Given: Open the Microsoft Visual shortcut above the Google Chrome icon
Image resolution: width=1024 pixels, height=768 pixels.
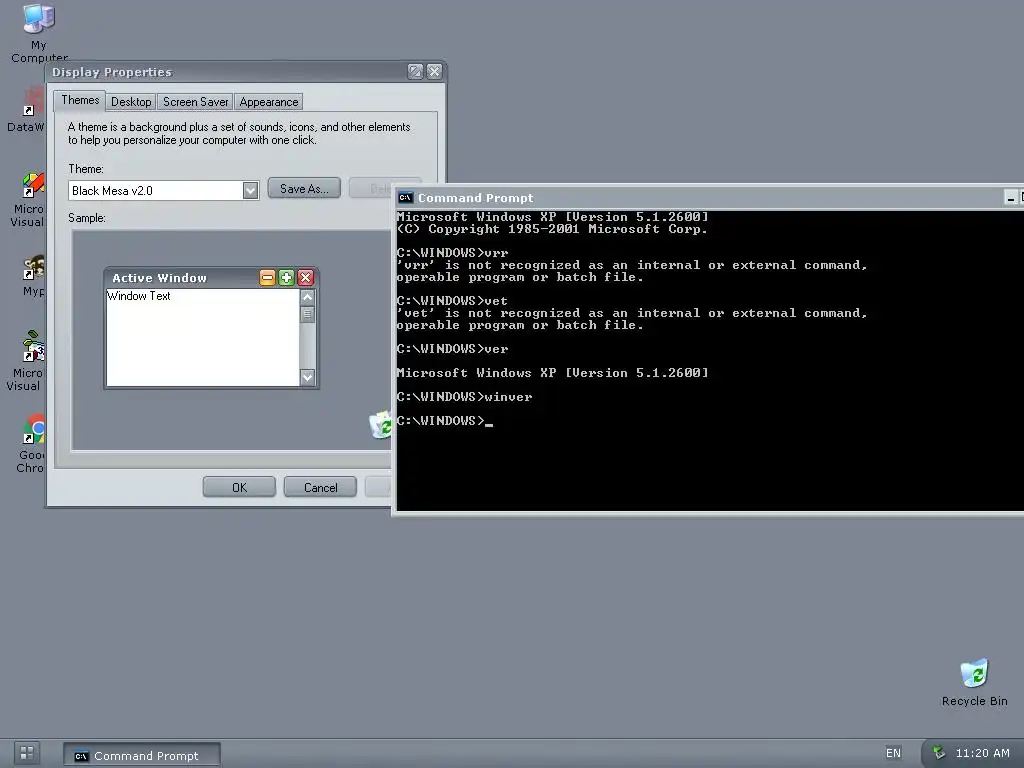Looking at the screenshot, I should click(x=27, y=359).
